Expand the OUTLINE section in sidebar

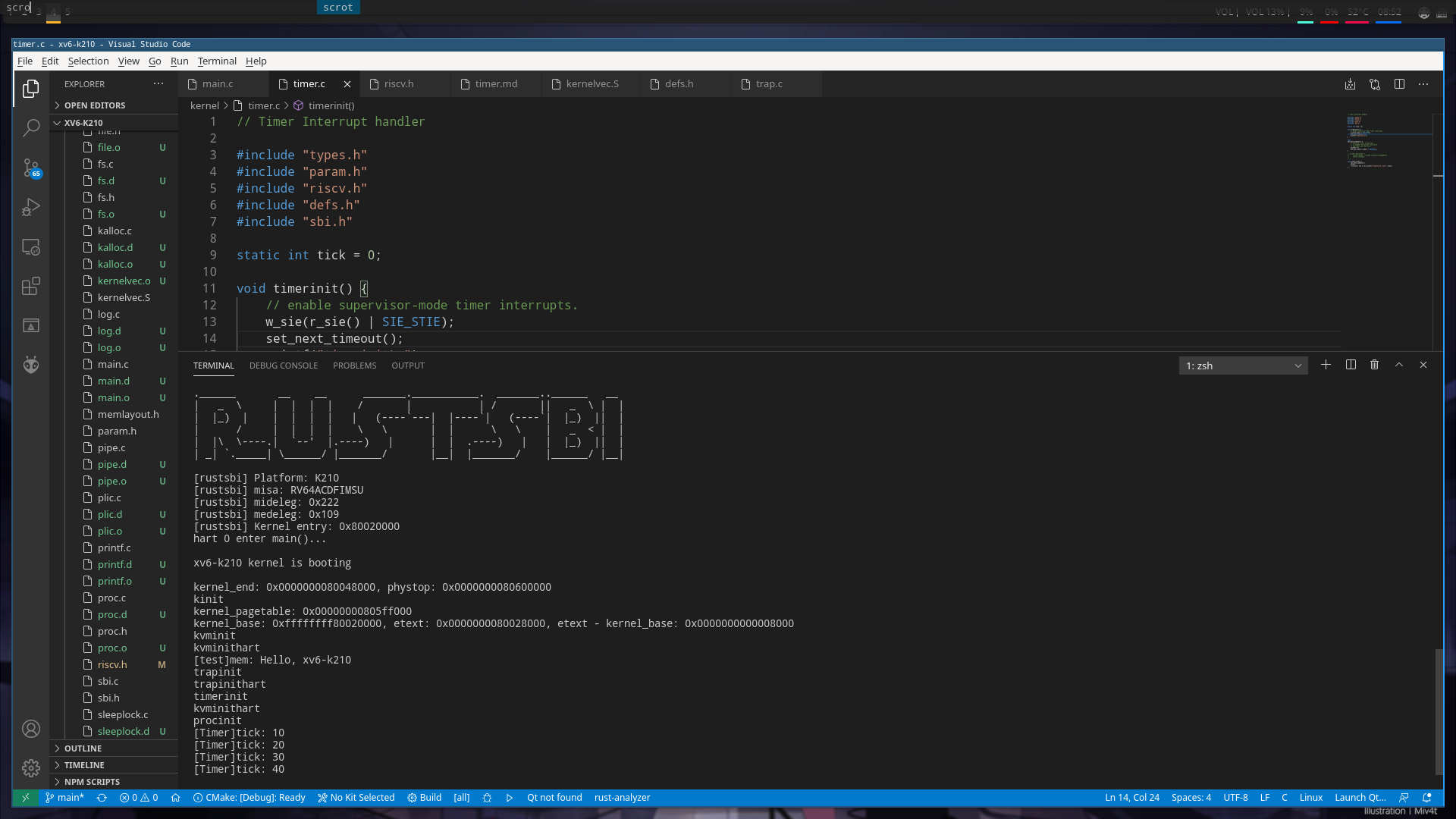pos(83,748)
